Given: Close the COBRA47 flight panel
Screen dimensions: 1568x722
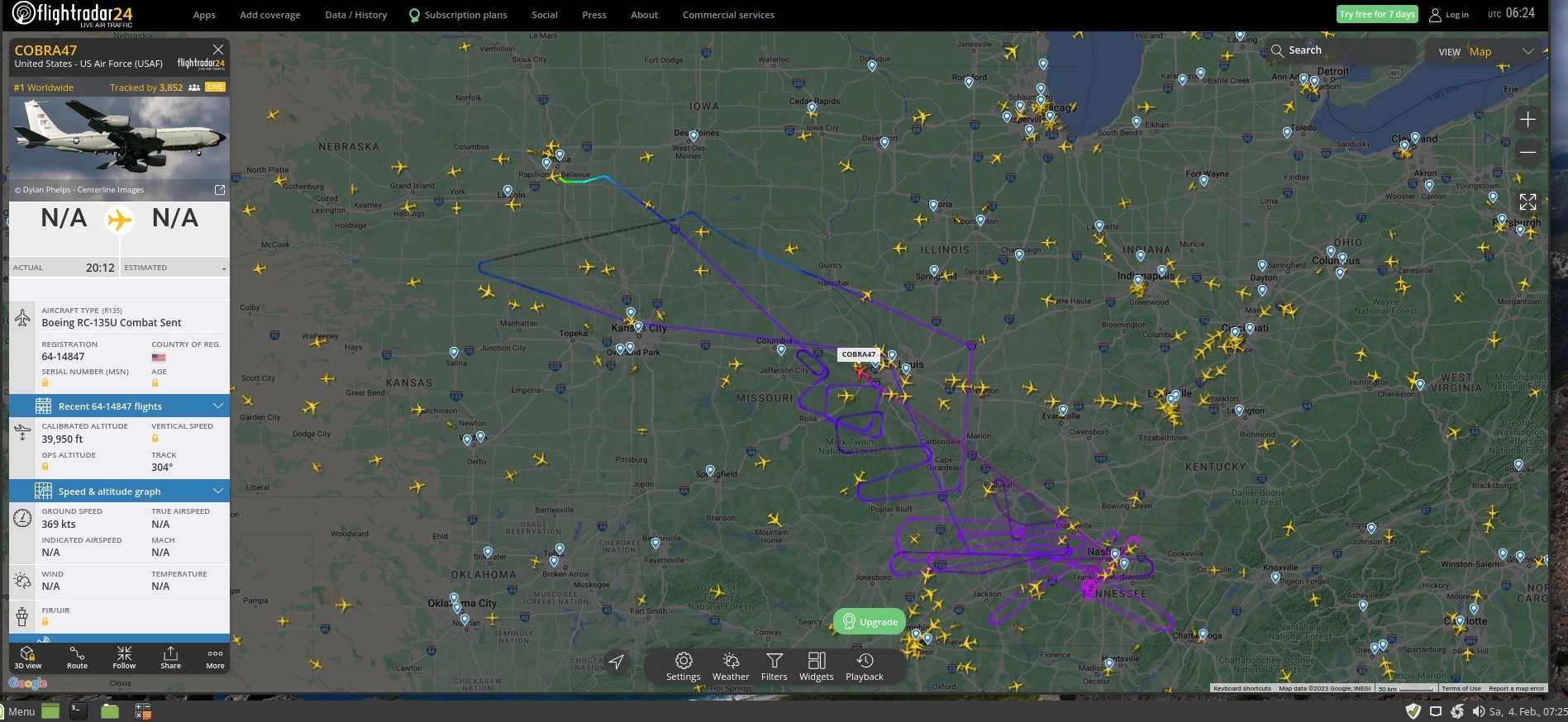Looking at the screenshot, I should 218,50.
